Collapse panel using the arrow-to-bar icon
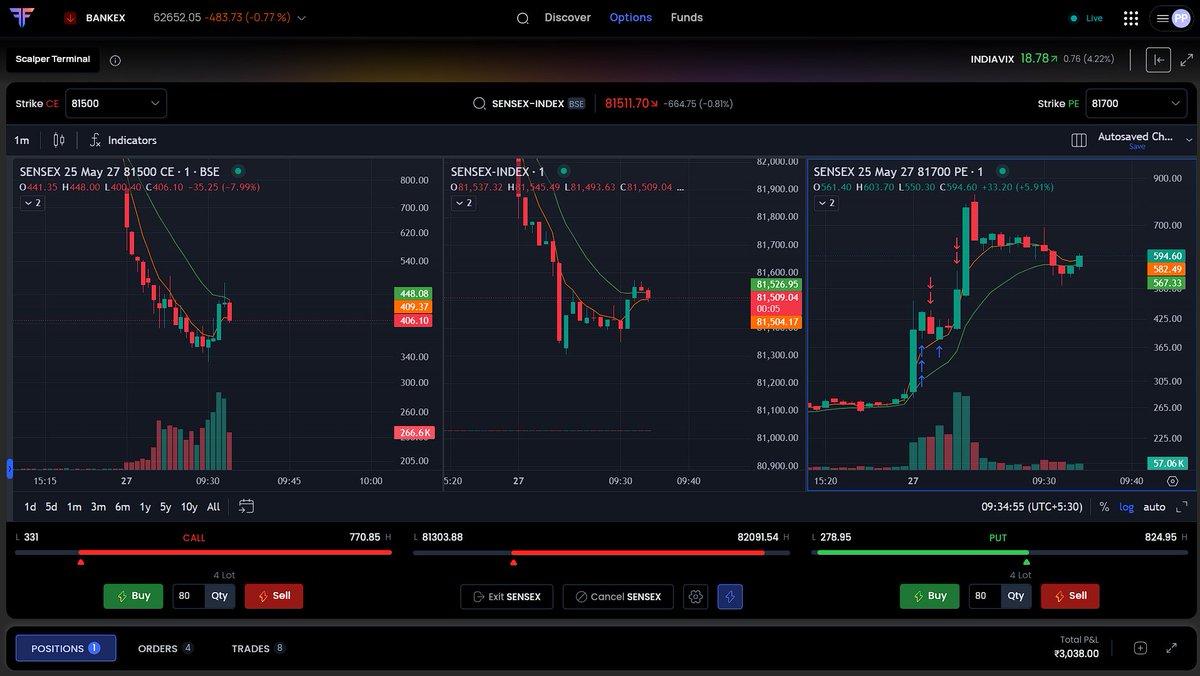This screenshot has height=676, width=1200. (1158, 60)
